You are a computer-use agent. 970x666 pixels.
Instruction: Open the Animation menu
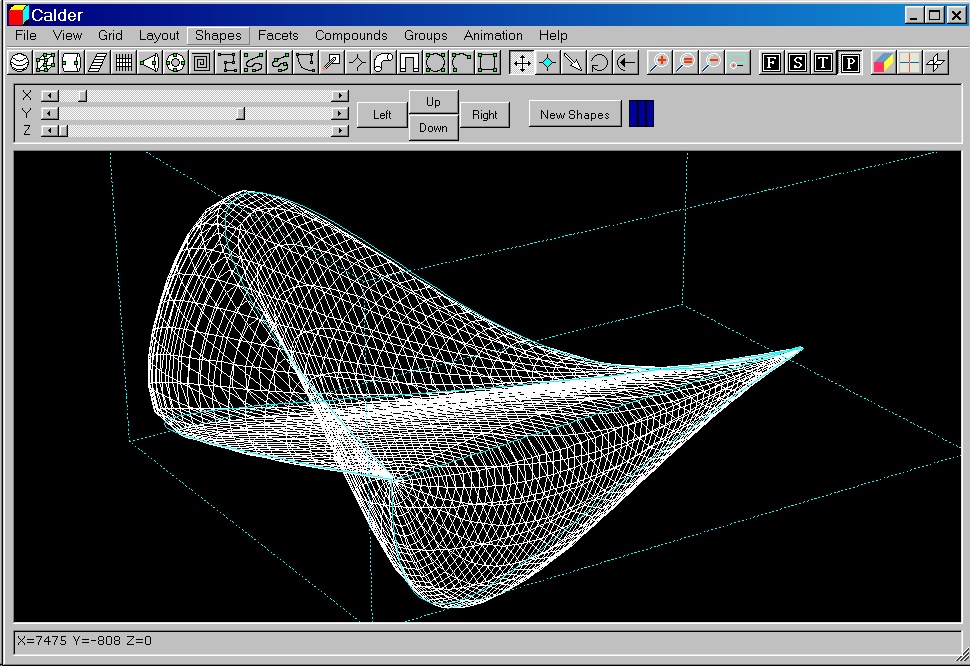(x=493, y=35)
